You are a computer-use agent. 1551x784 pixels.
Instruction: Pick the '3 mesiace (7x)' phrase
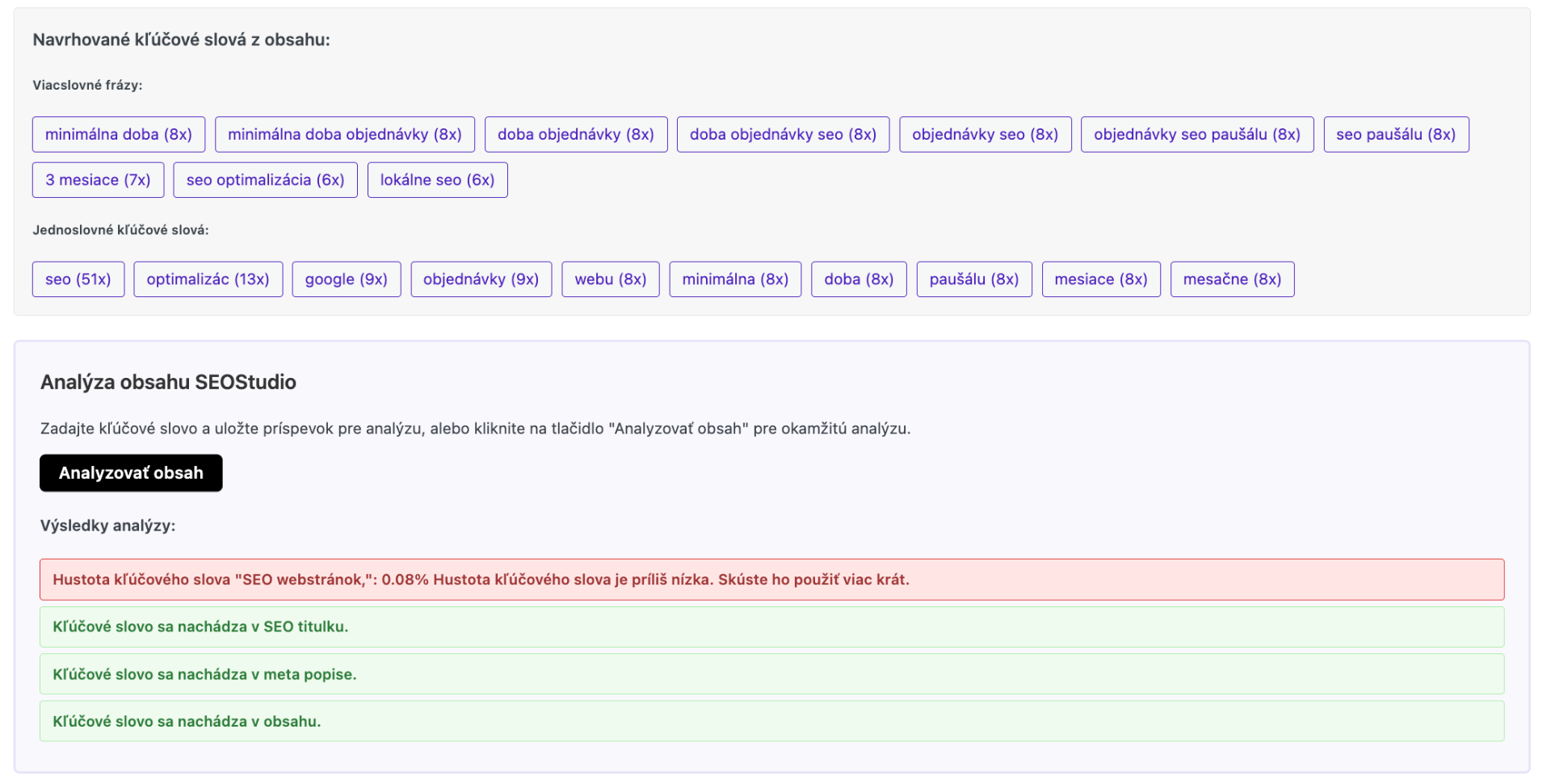98,180
